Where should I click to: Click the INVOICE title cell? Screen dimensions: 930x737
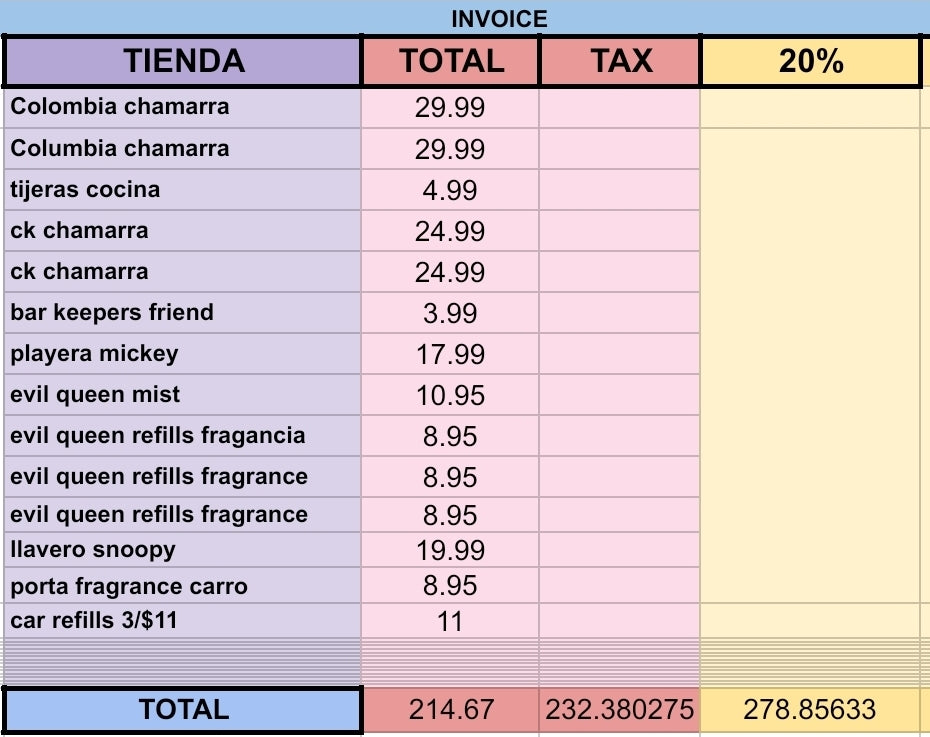[x=499, y=19]
